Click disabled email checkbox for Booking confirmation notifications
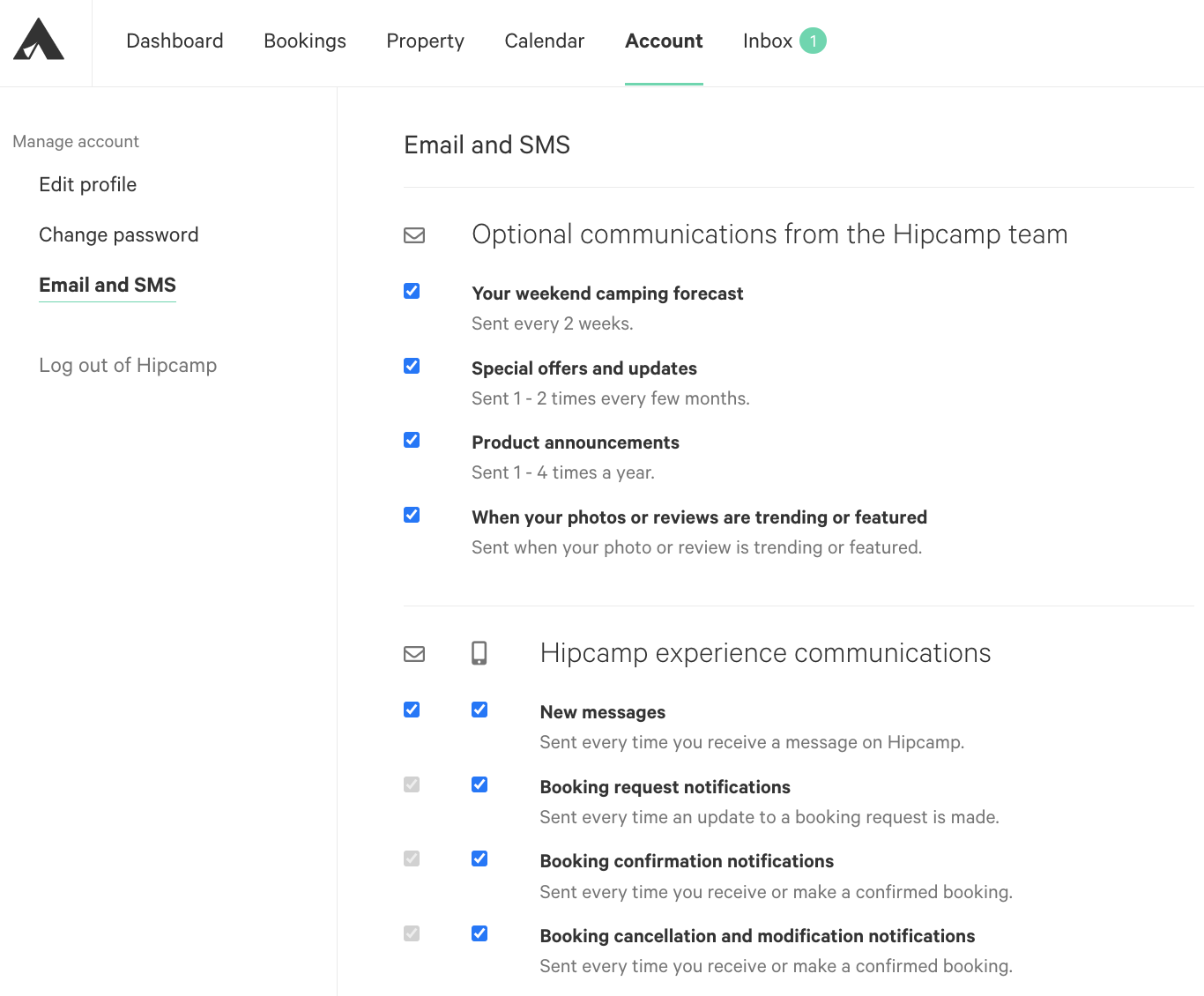Image resolution: width=1204 pixels, height=996 pixels. [412, 858]
